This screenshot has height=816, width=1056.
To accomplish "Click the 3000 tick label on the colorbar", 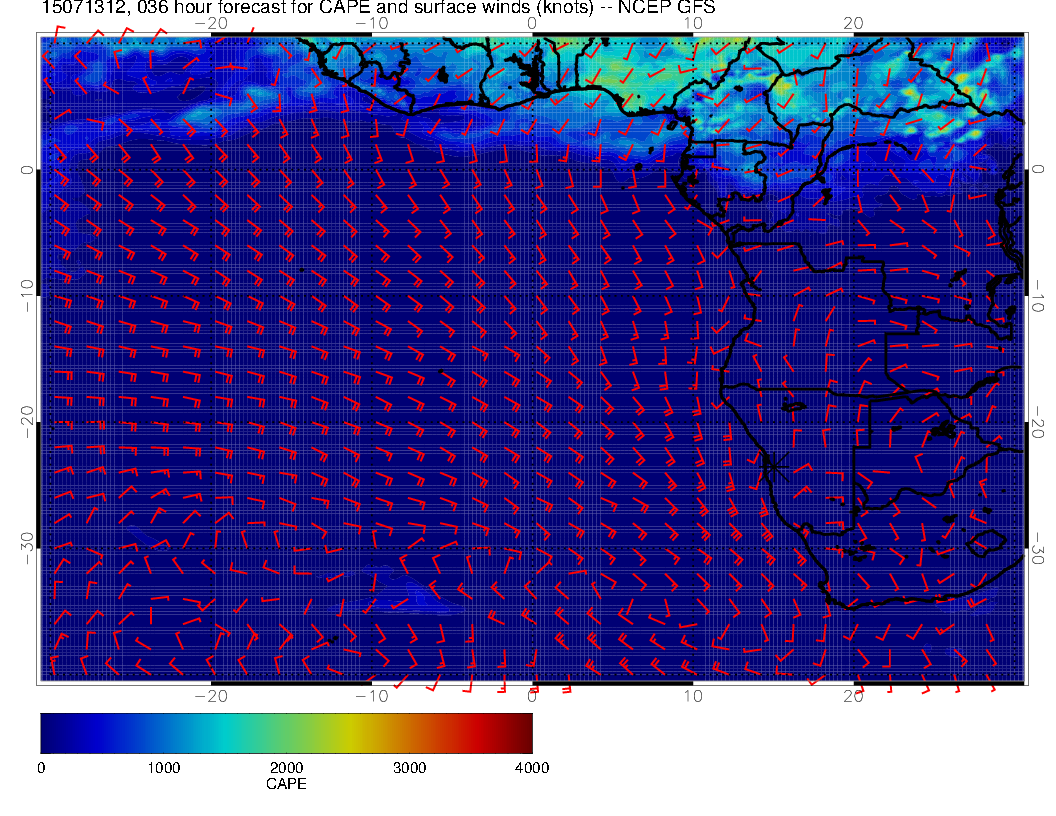I will [409, 768].
